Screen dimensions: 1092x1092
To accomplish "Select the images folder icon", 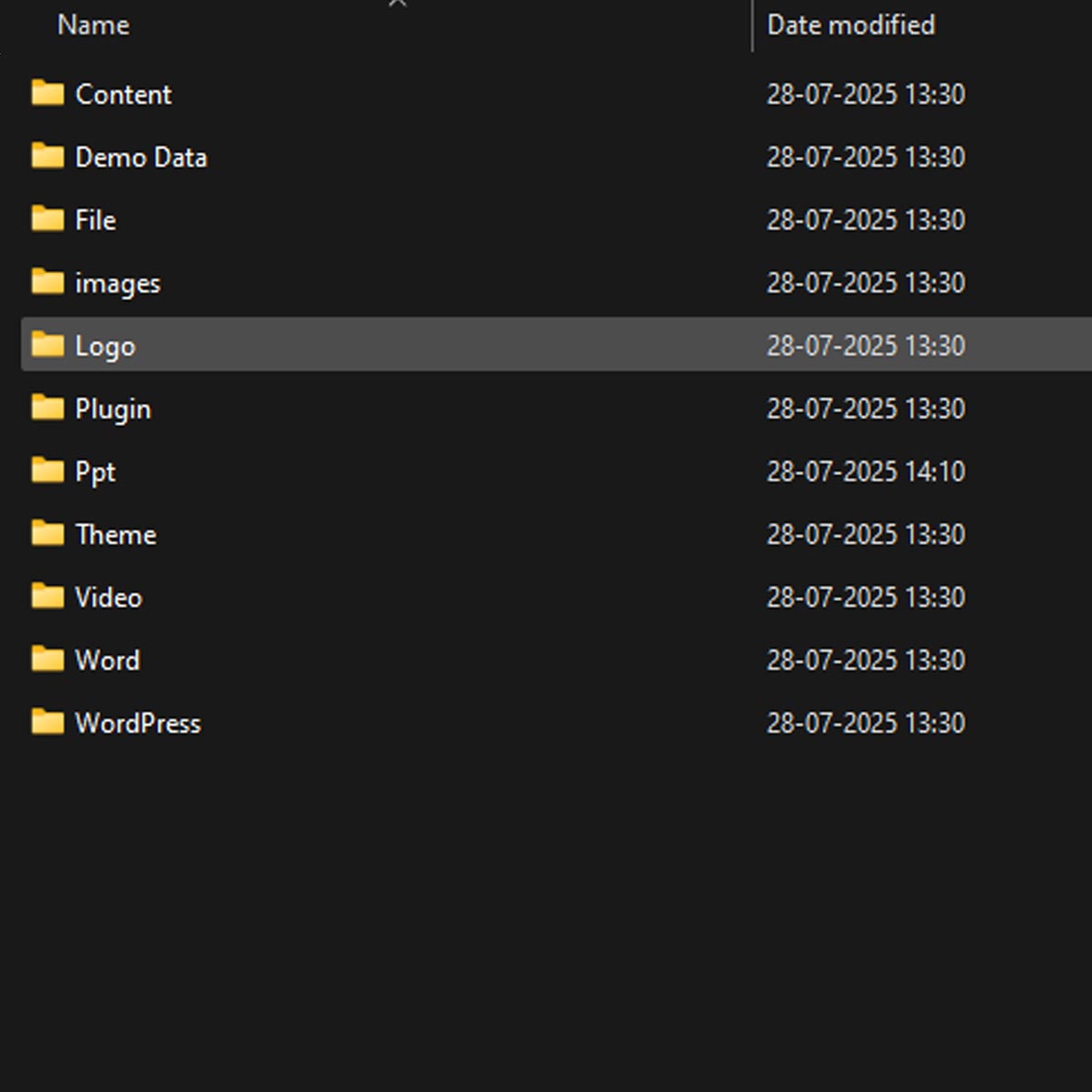I will (x=47, y=281).
